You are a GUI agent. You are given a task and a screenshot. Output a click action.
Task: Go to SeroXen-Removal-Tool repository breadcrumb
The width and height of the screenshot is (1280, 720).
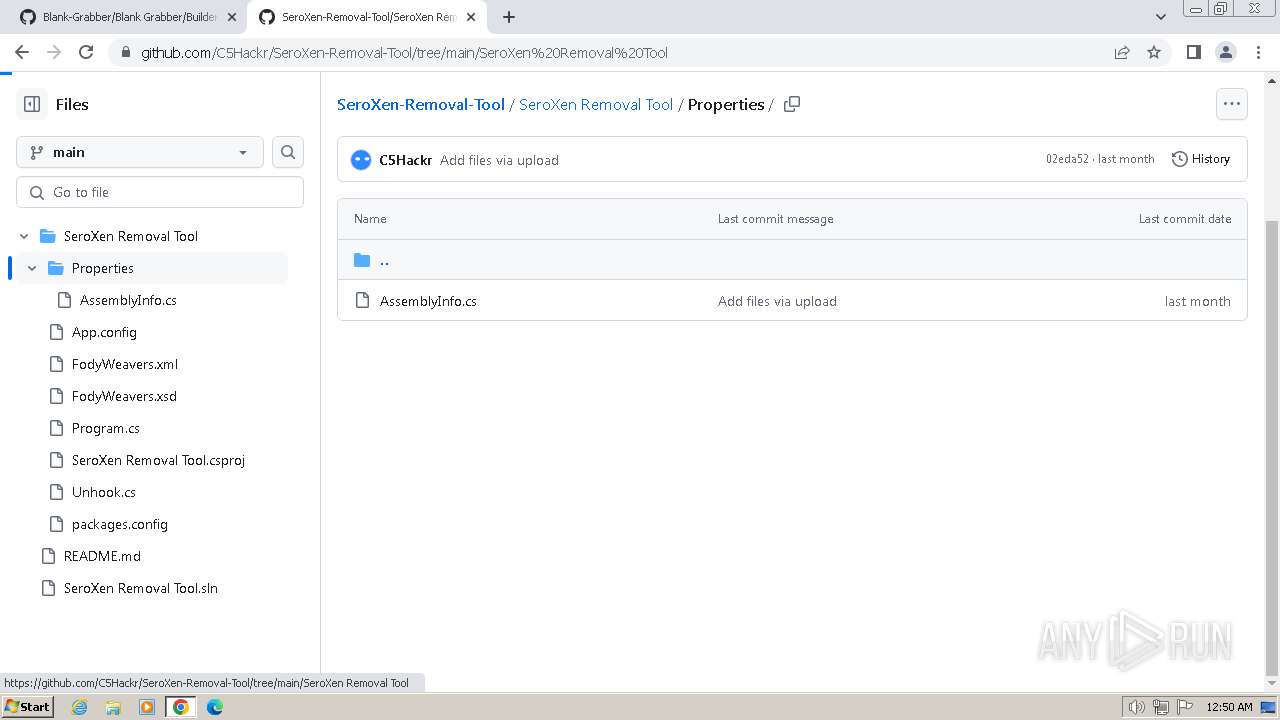(x=421, y=104)
